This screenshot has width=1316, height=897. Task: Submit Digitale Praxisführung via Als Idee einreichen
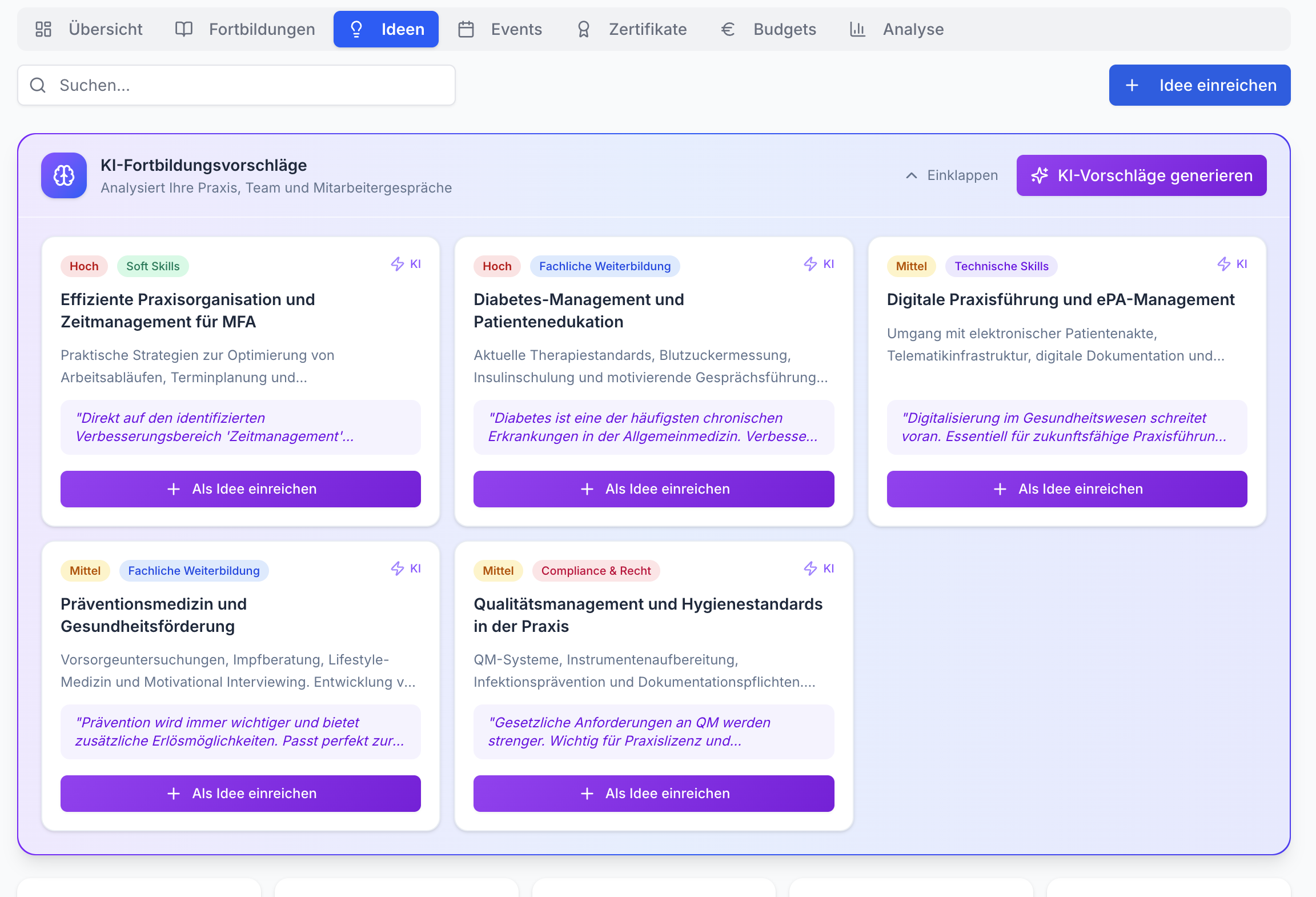coord(1067,489)
